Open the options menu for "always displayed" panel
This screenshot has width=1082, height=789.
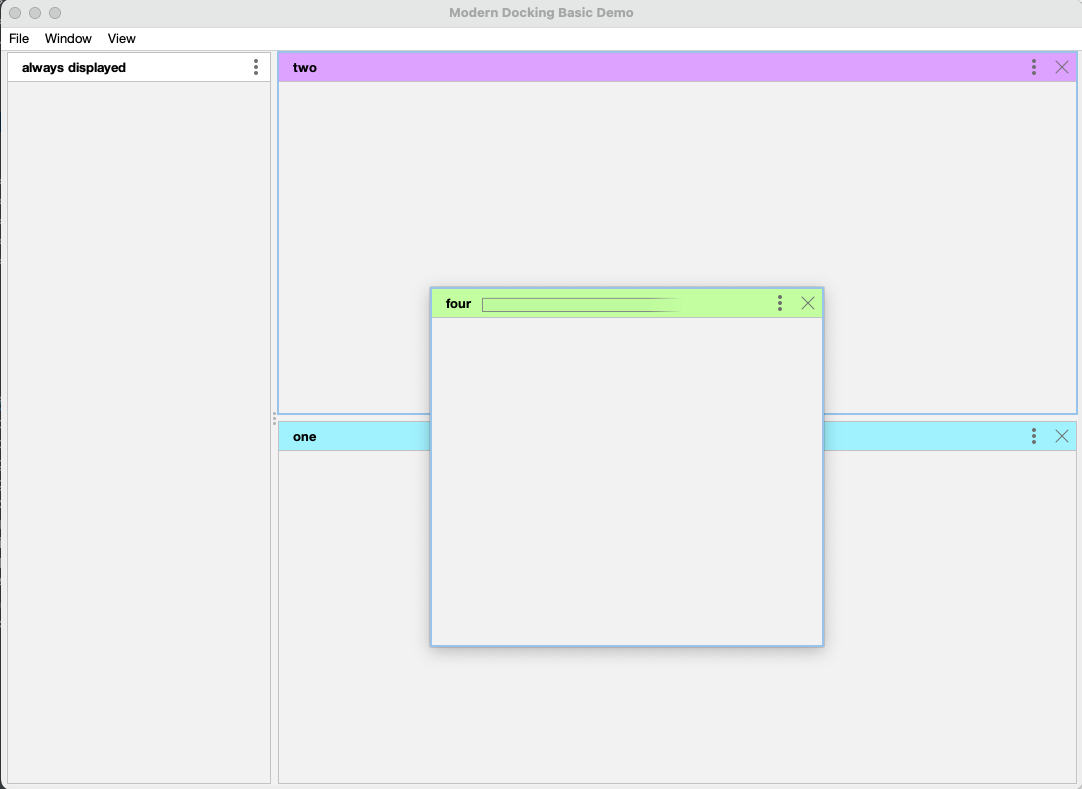coord(255,67)
